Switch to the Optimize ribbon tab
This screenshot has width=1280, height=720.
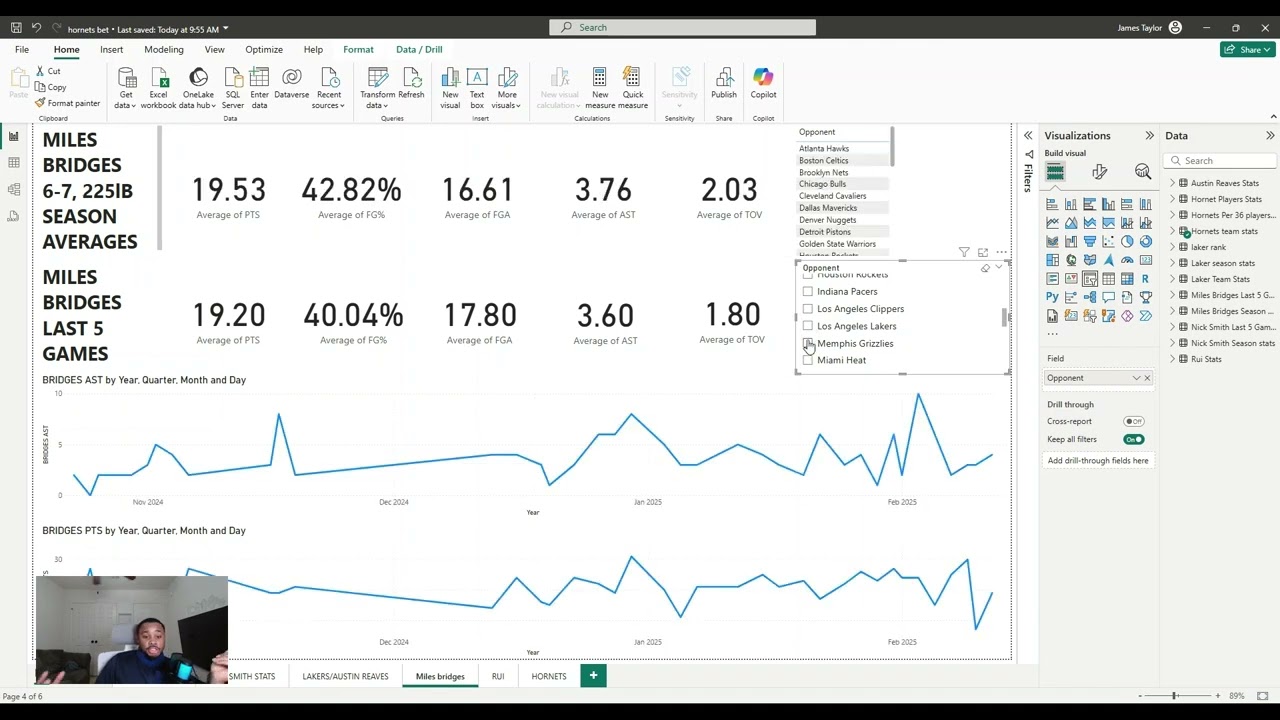[x=264, y=49]
